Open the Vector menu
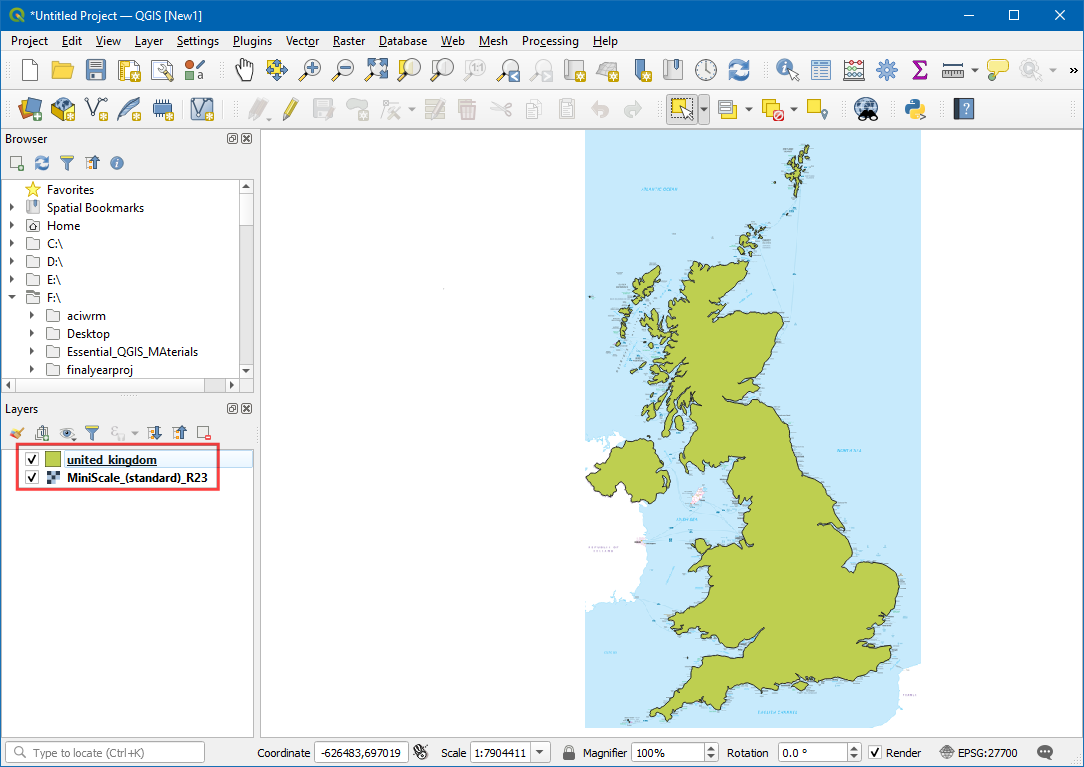1084x767 pixels. point(302,41)
